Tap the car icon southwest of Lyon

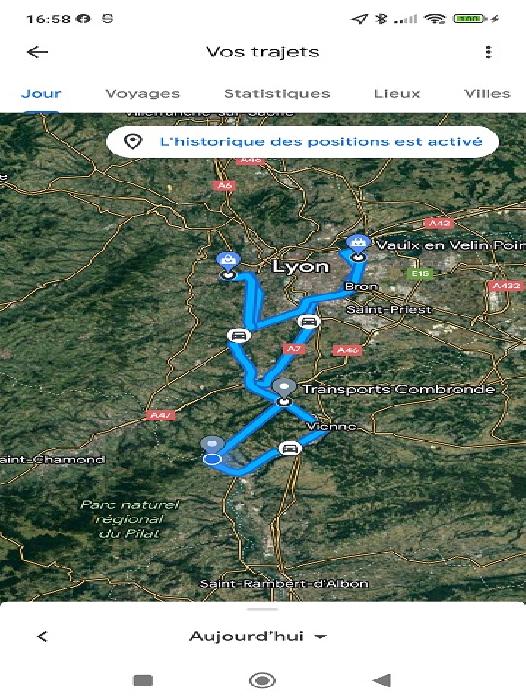(239, 335)
